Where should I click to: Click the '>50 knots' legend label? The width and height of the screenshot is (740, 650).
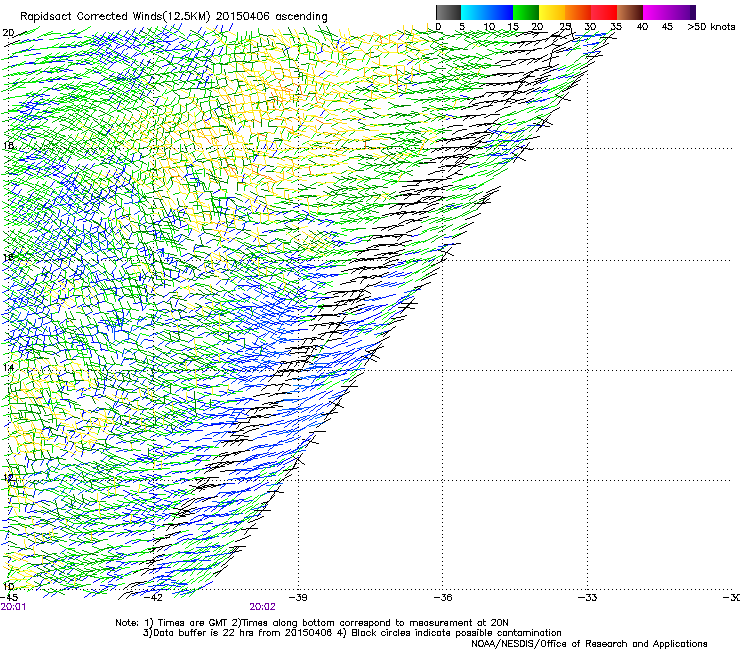(x=711, y=27)
